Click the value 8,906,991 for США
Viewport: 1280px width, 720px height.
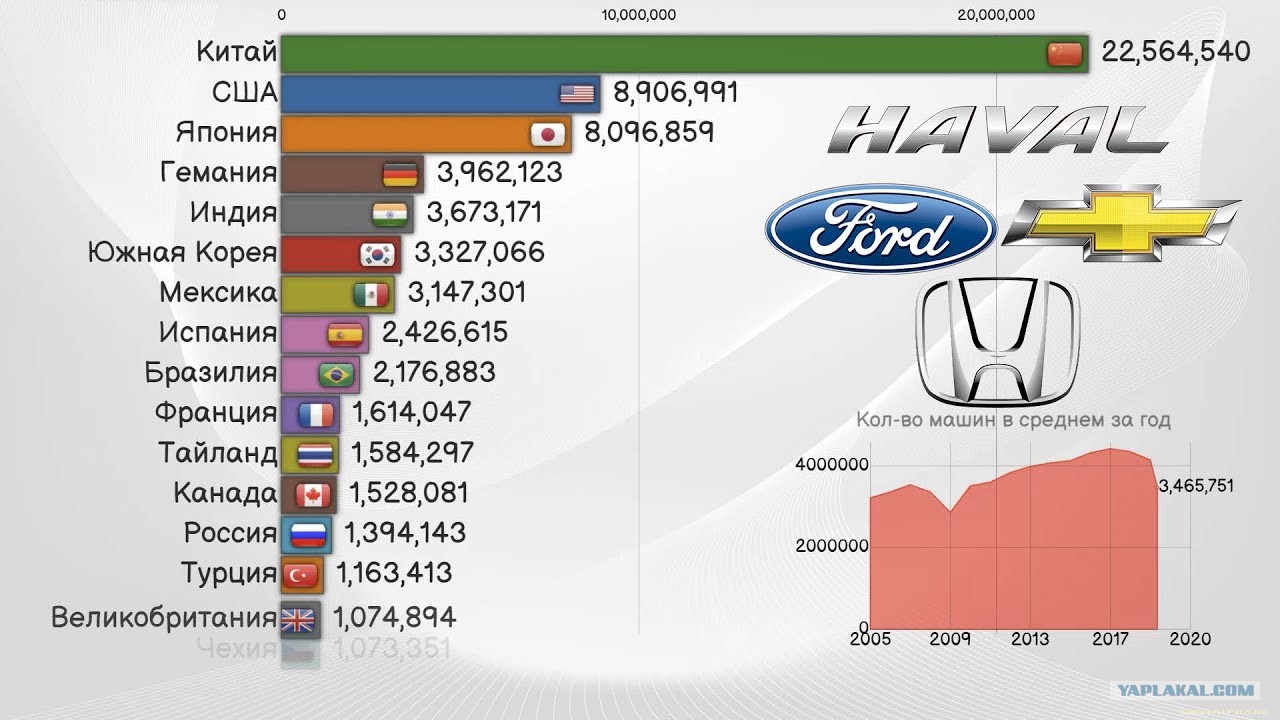tap(676, 92)
